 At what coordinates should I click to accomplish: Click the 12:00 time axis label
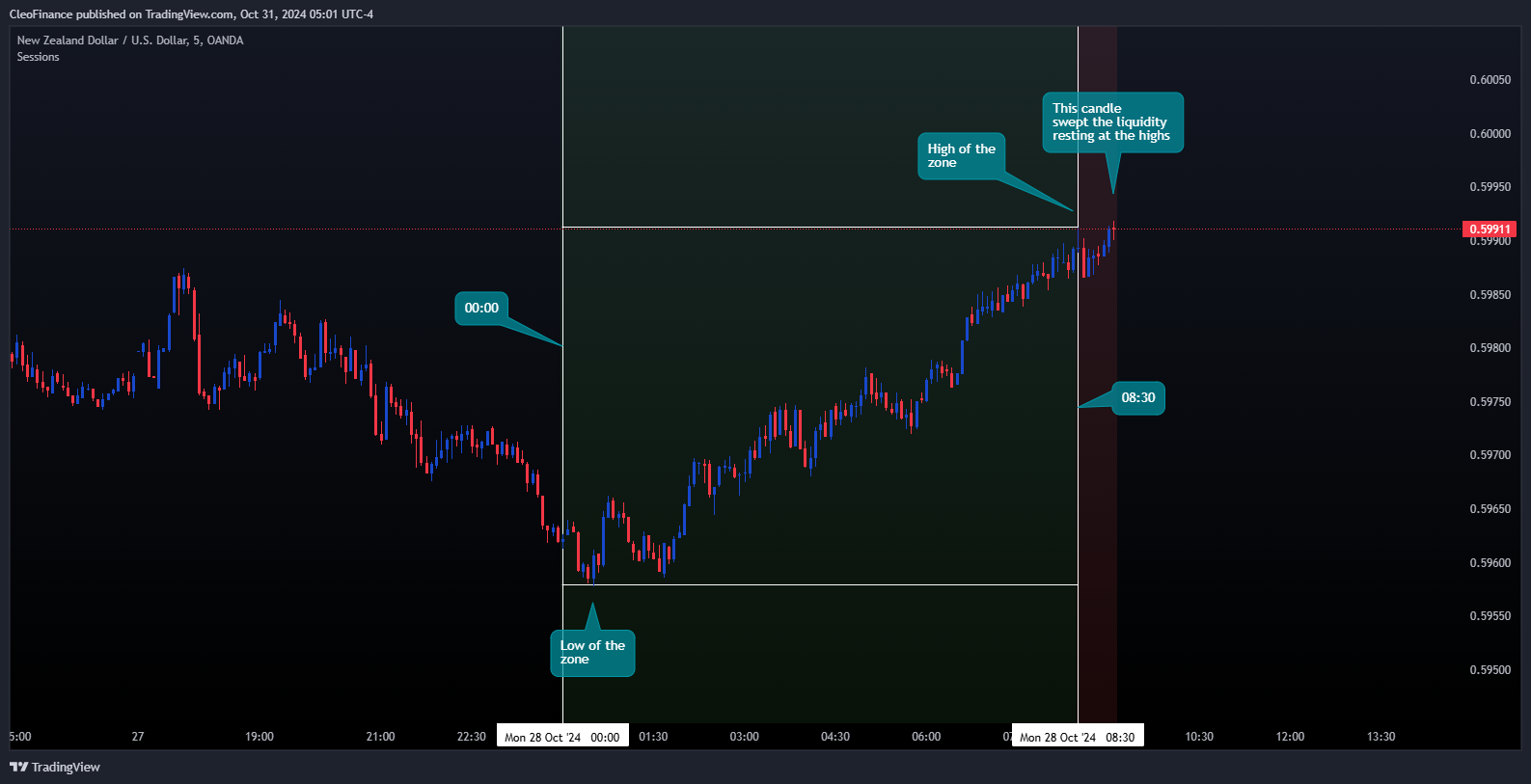[x=1290, y=737]
